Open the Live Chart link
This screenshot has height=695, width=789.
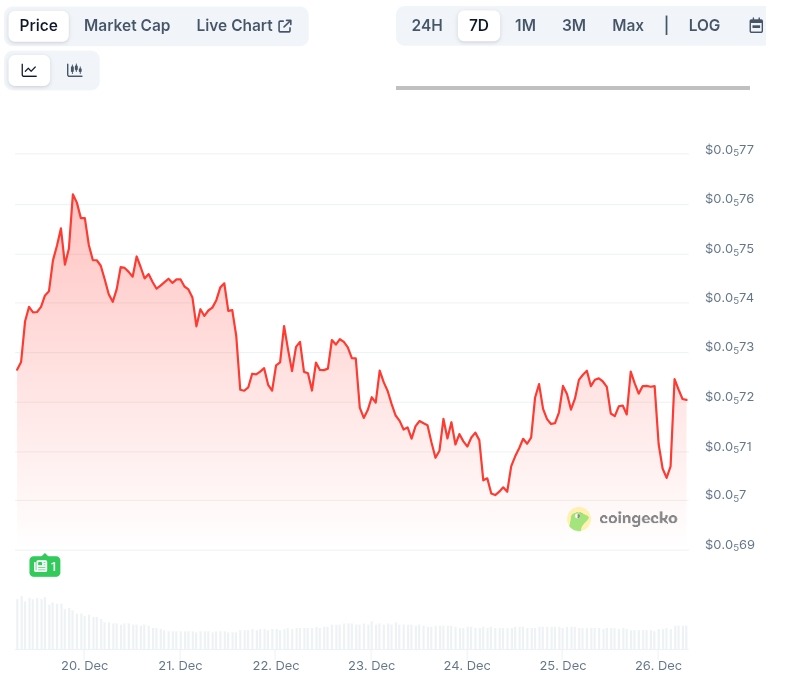[x=235, y=26]
